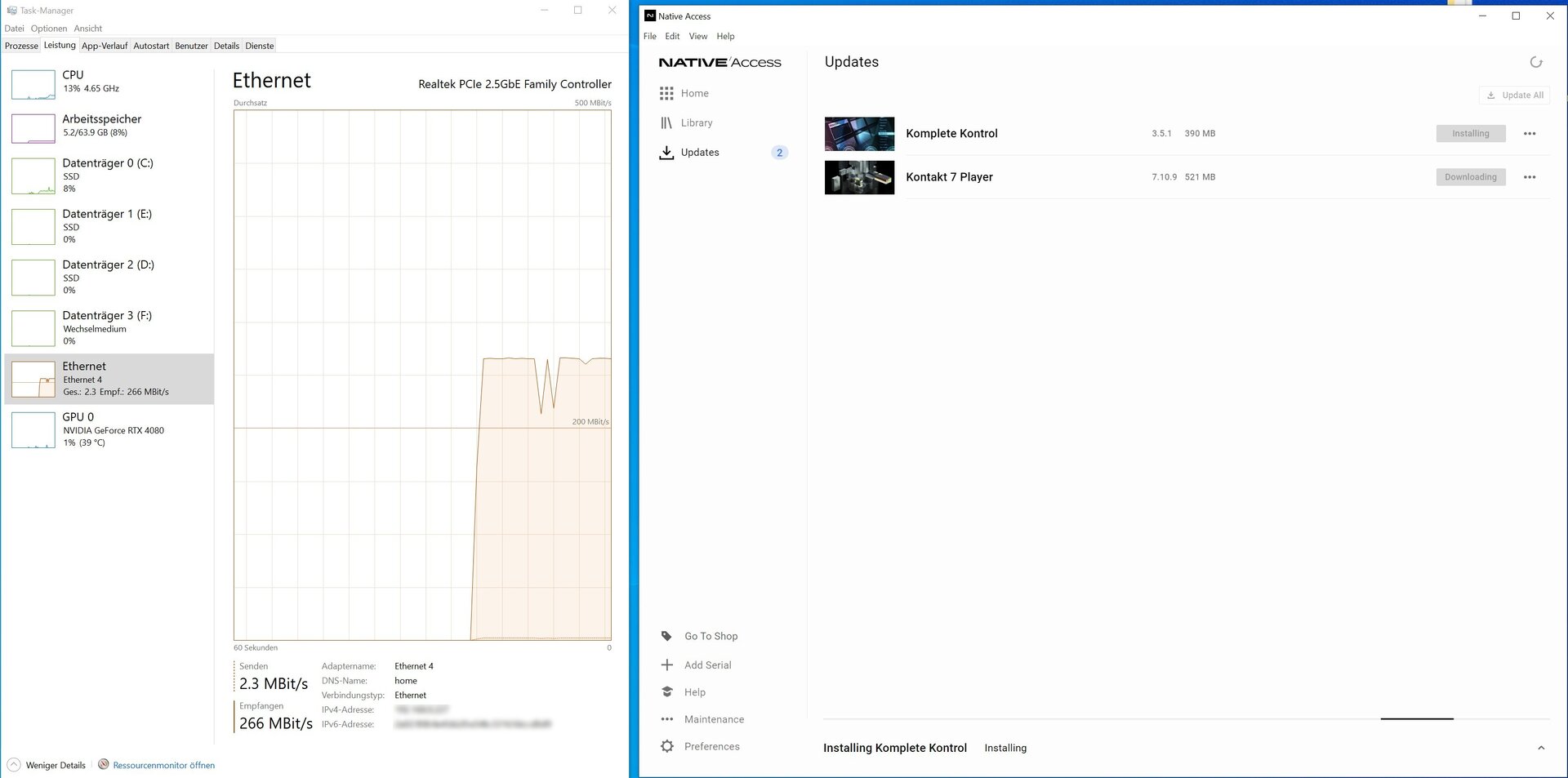The height and width of the screenshot is (778, 1568).
Task: Open Library in Native Access sidebar
Action: 697,123
